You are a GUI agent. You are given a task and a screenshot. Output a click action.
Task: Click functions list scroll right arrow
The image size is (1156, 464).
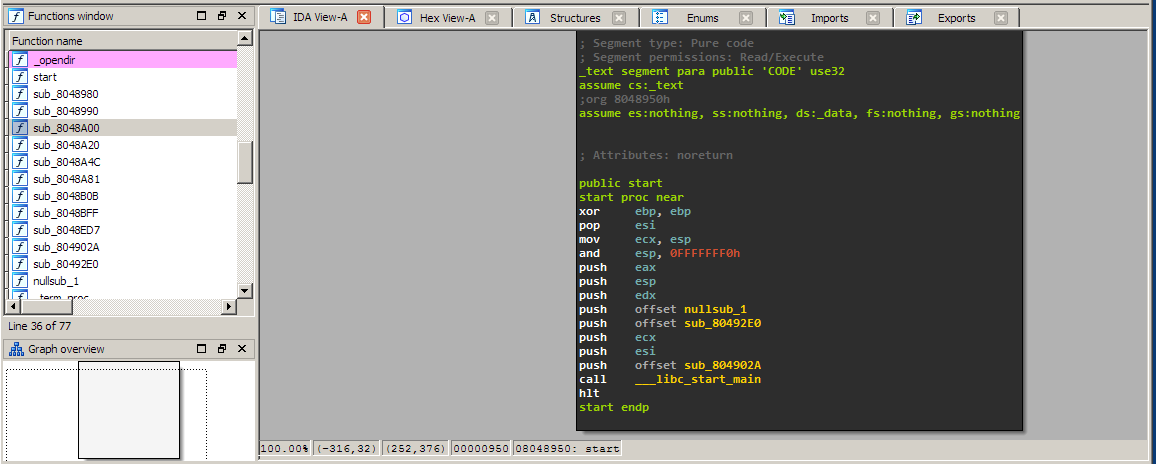click(x=229, y=305)
